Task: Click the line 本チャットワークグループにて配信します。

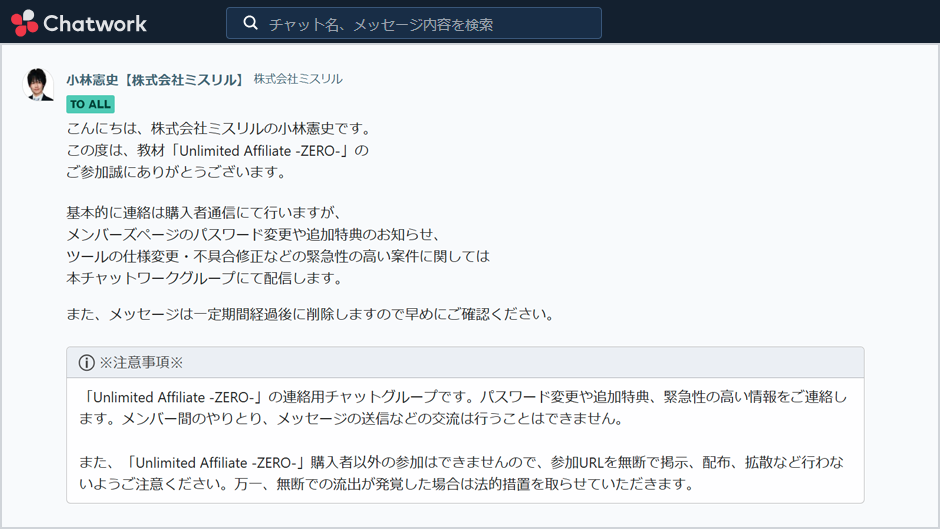Action: coord(206,278)
